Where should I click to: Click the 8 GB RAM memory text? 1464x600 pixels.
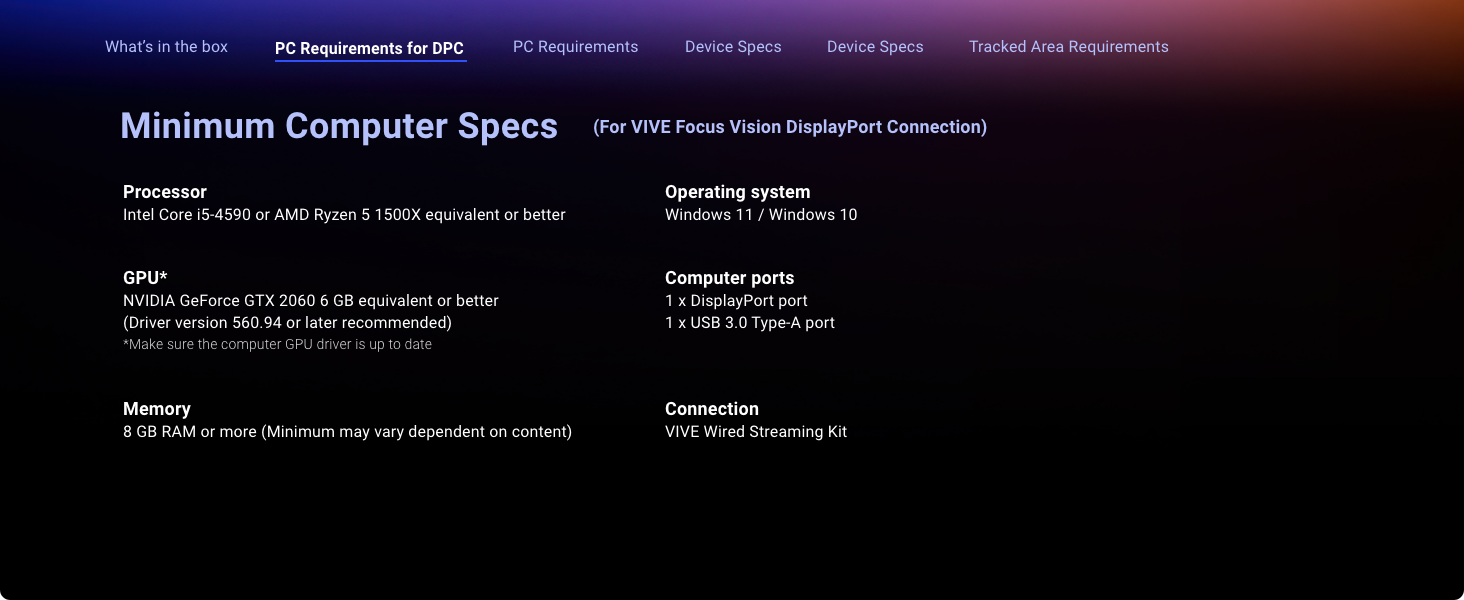347,431
